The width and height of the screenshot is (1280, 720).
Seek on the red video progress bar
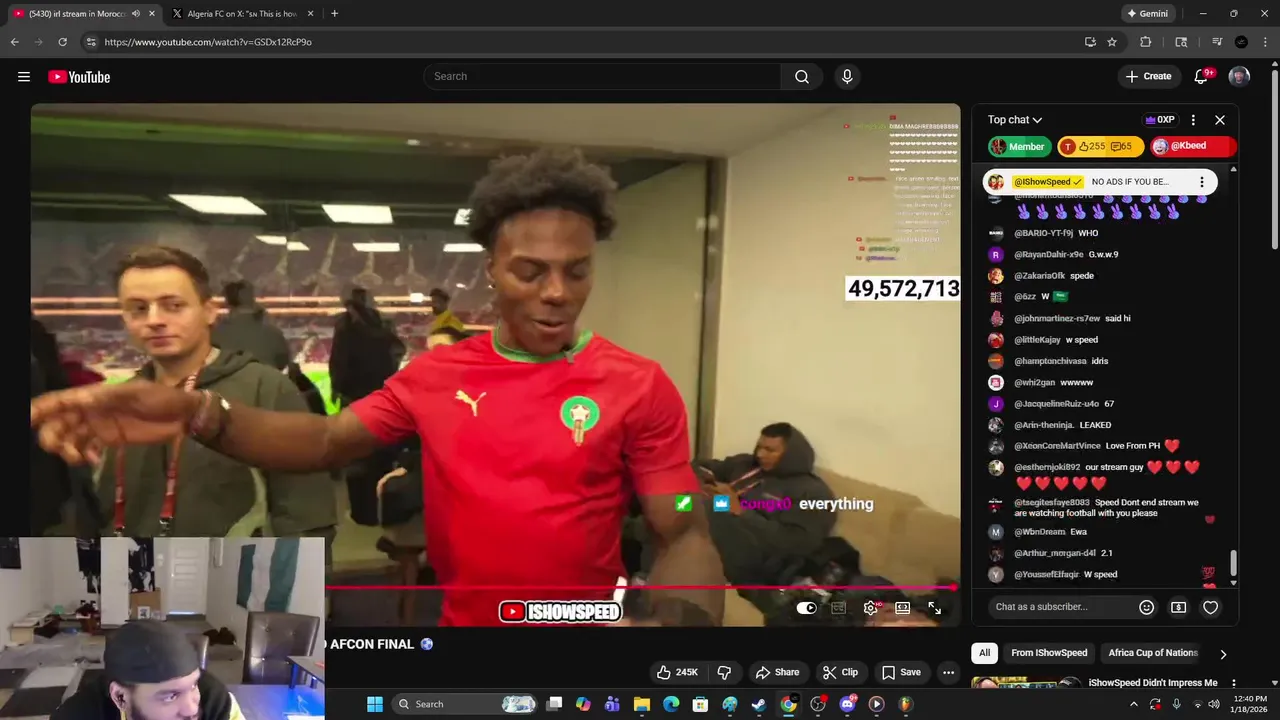pos(641,588)
